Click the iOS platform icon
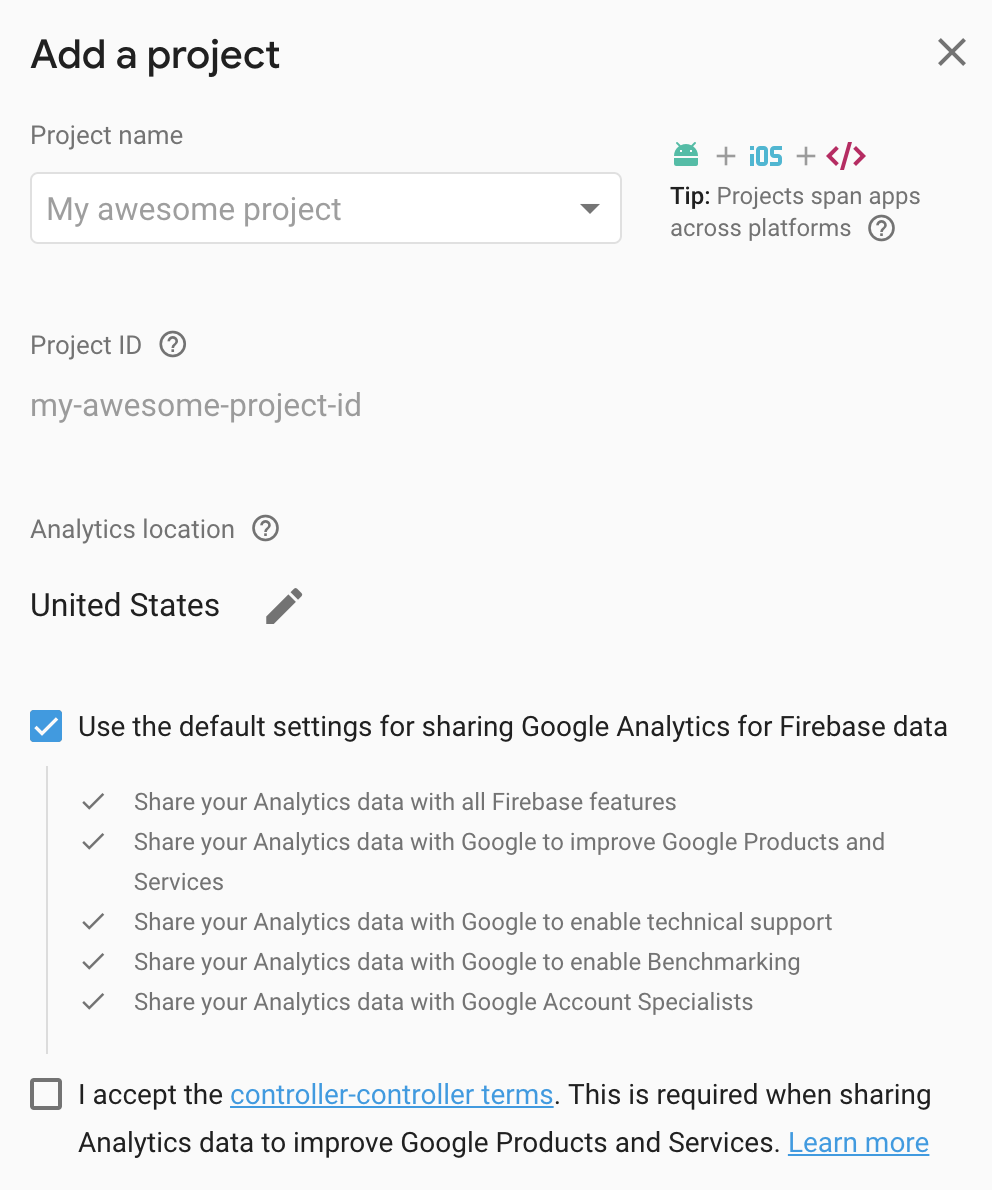The height and width of the screenshot is (1190, 992). click(766, 156)
